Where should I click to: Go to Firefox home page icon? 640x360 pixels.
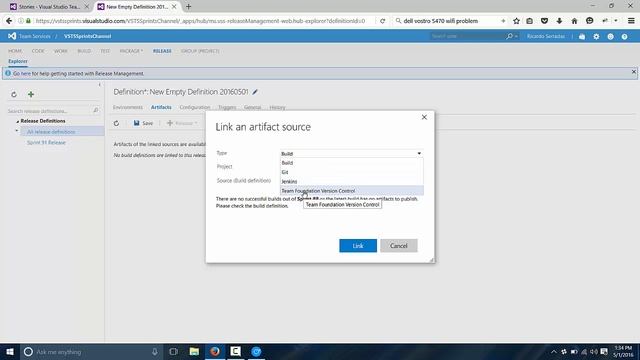click(574, 21)
